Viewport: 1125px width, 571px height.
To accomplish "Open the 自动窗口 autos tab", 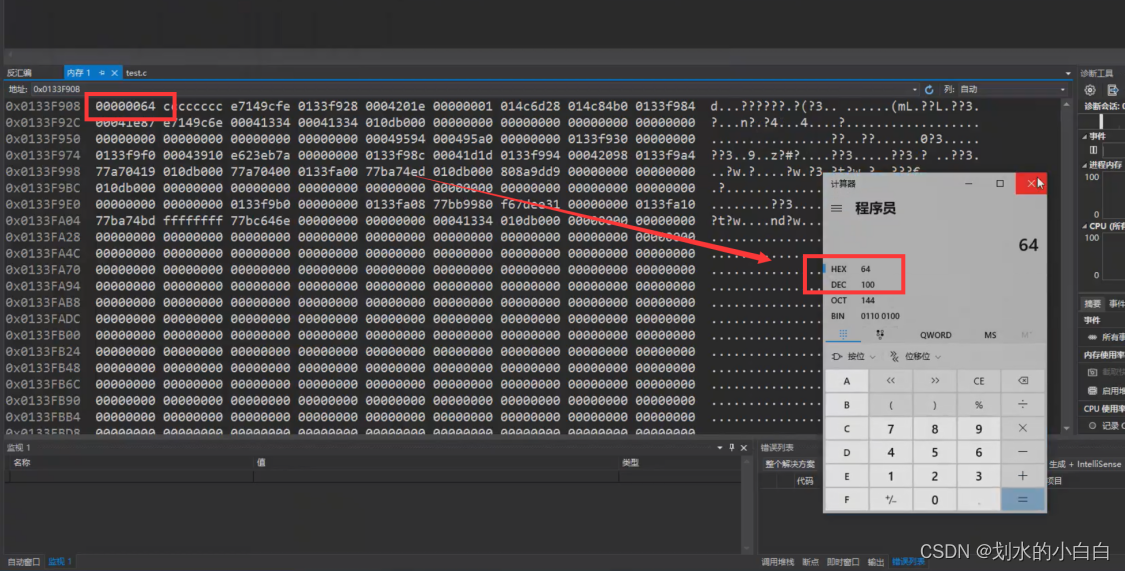I will (24, 562).
